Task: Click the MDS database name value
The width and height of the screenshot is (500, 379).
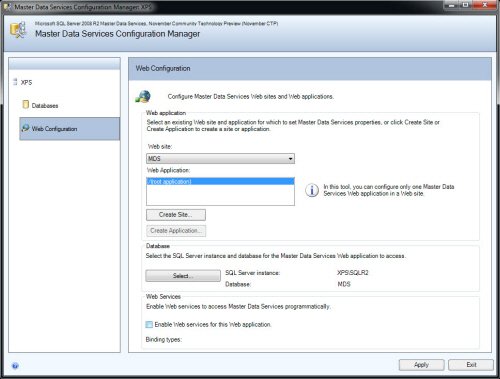Action: point(344,284)
